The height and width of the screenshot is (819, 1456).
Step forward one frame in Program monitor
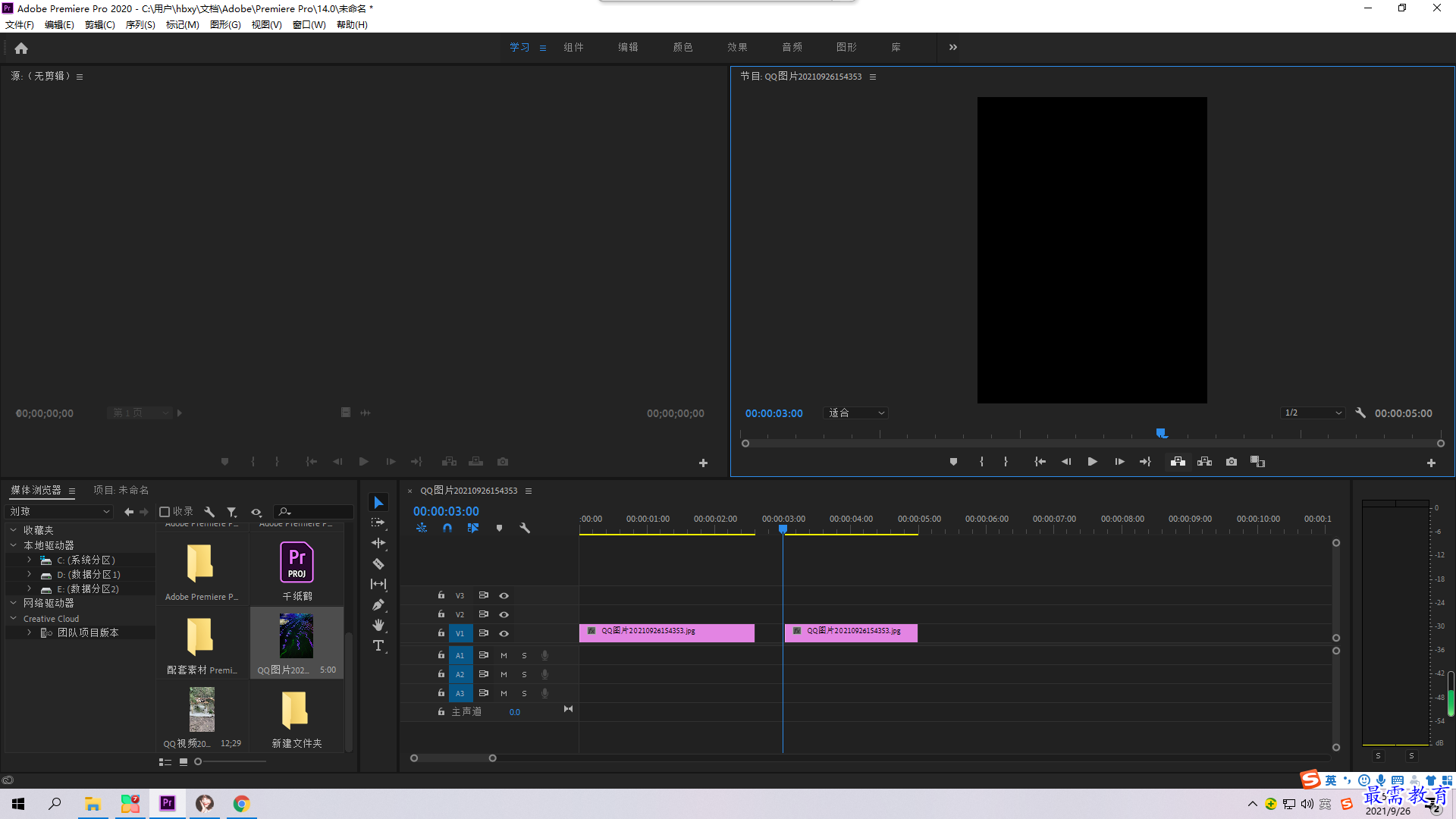point(1119,462)
